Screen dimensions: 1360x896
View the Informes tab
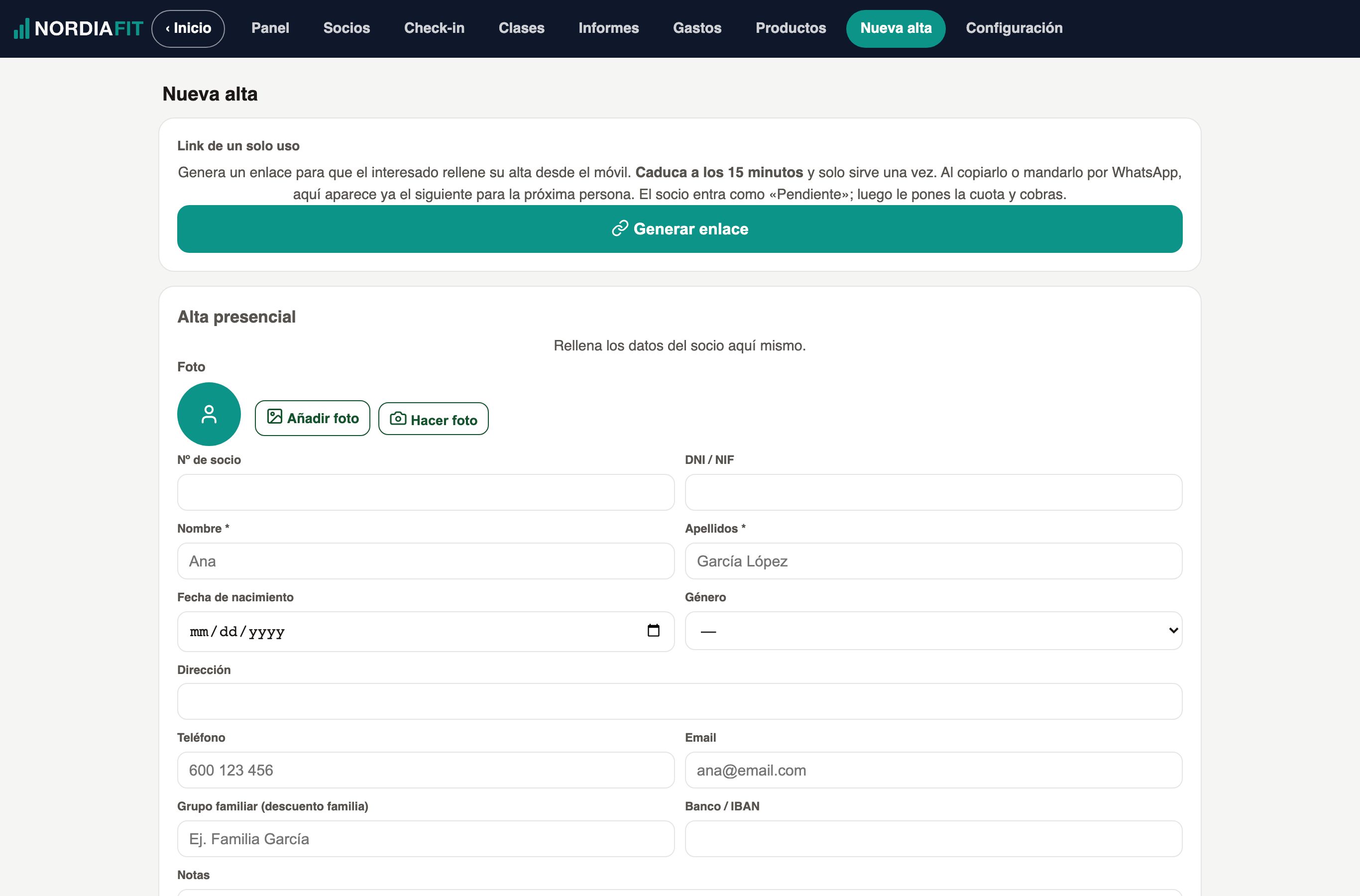[609, 28]
